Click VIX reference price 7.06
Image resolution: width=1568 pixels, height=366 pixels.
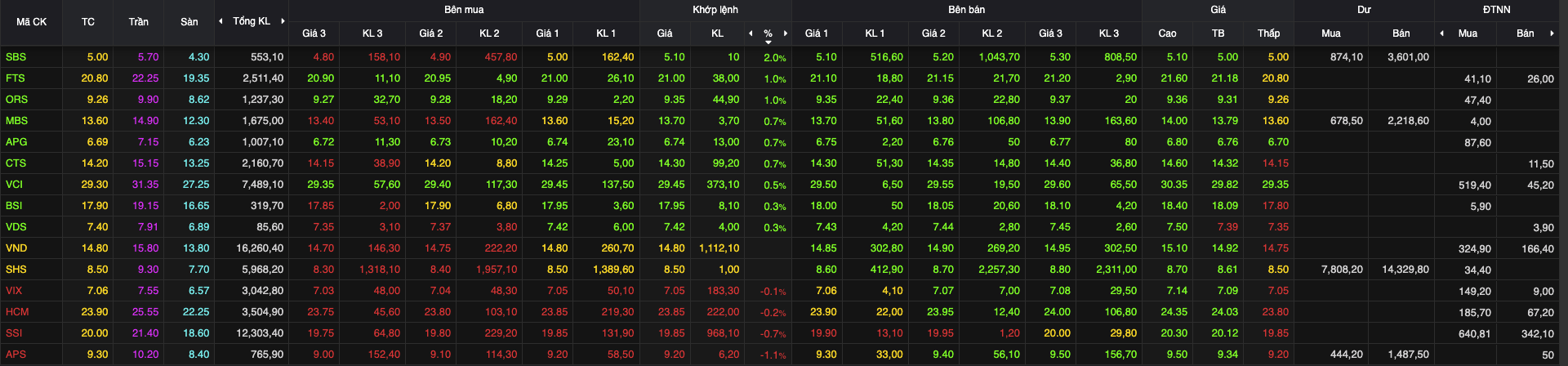tap(98, 291)
